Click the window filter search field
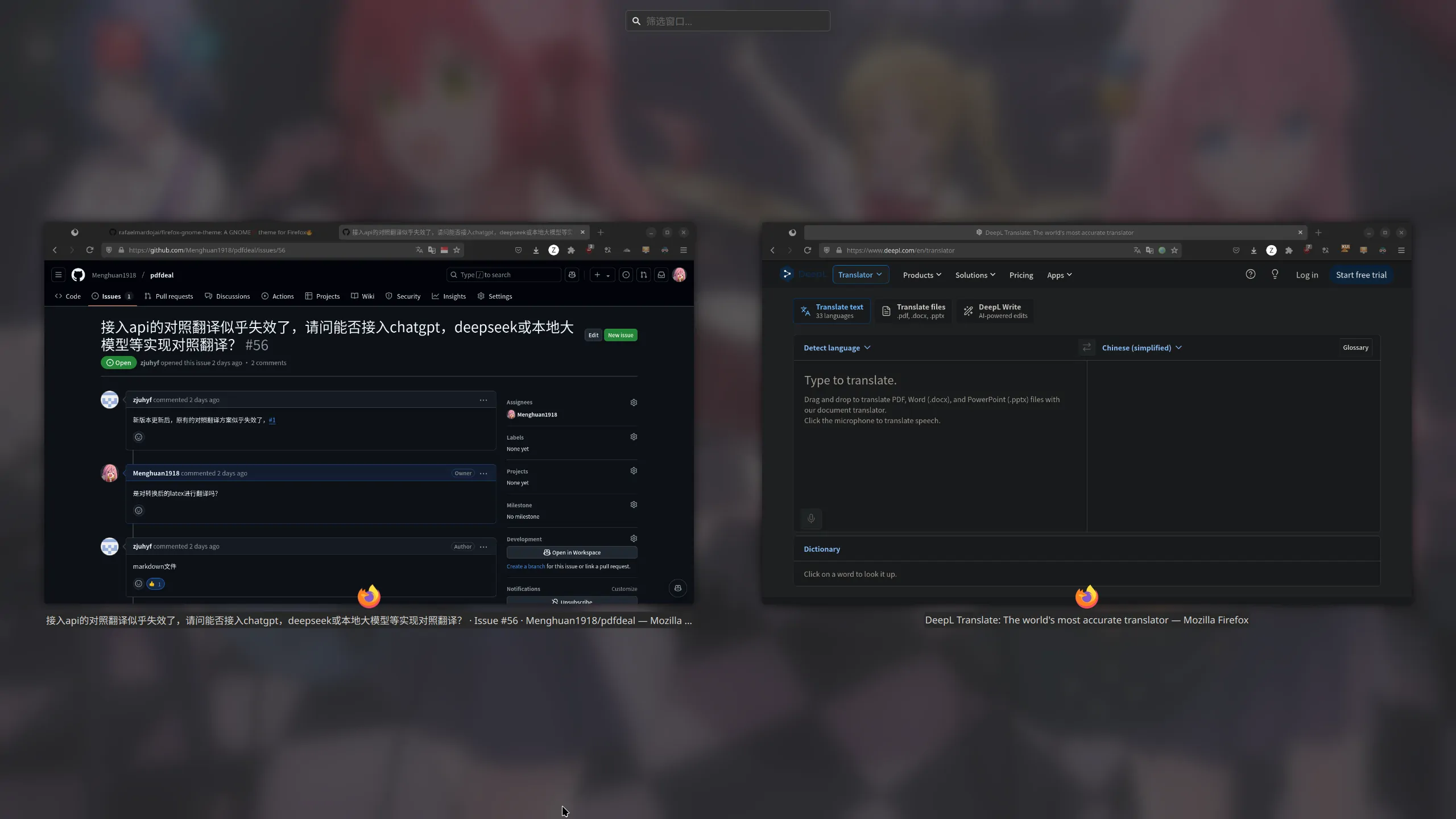The image size is (1456, 819). pos(727,21)
